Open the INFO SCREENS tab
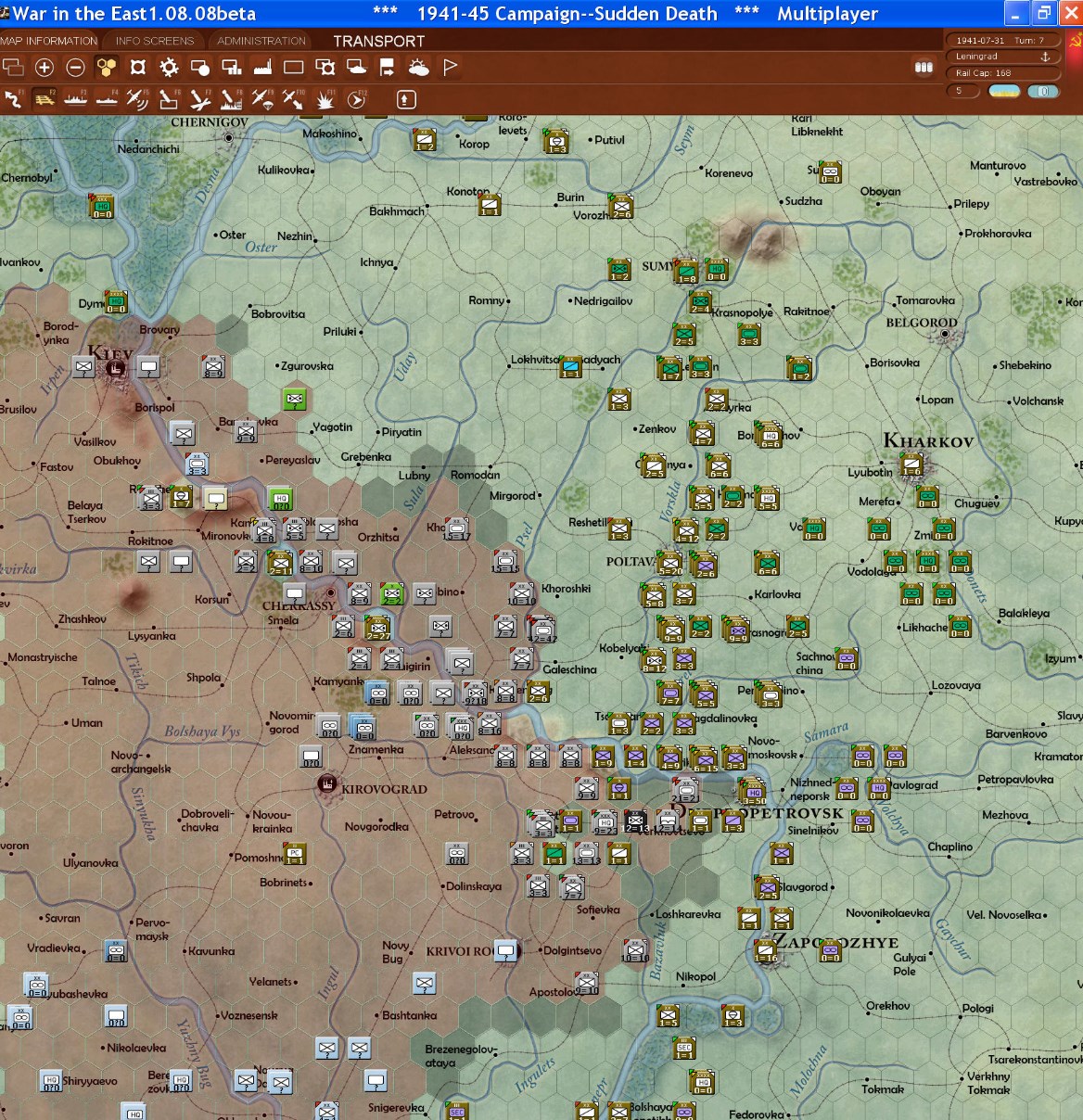Screen dimensions: 1083x1120 click(x=155, y=41)
